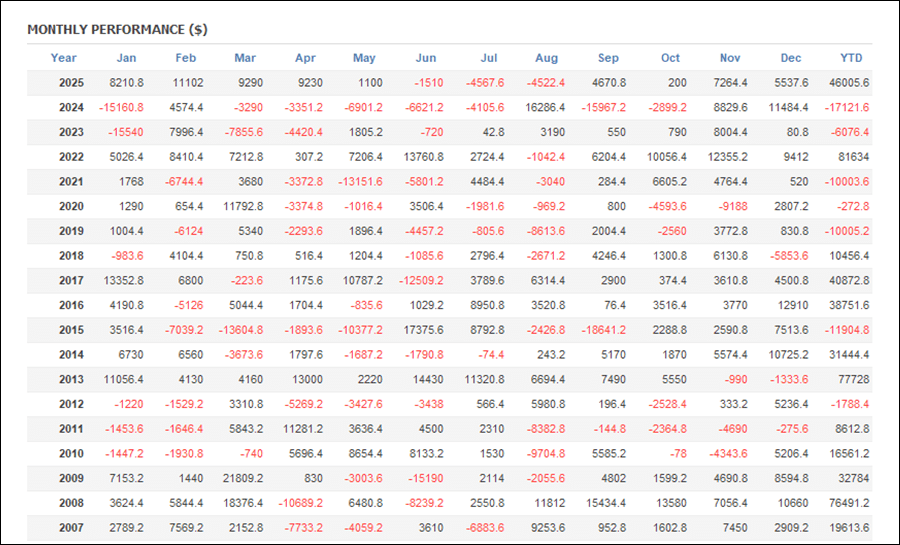Select the YTD column header
This screenshot has width=900, height=545.
pyautogui.click(x=851, y=58)
